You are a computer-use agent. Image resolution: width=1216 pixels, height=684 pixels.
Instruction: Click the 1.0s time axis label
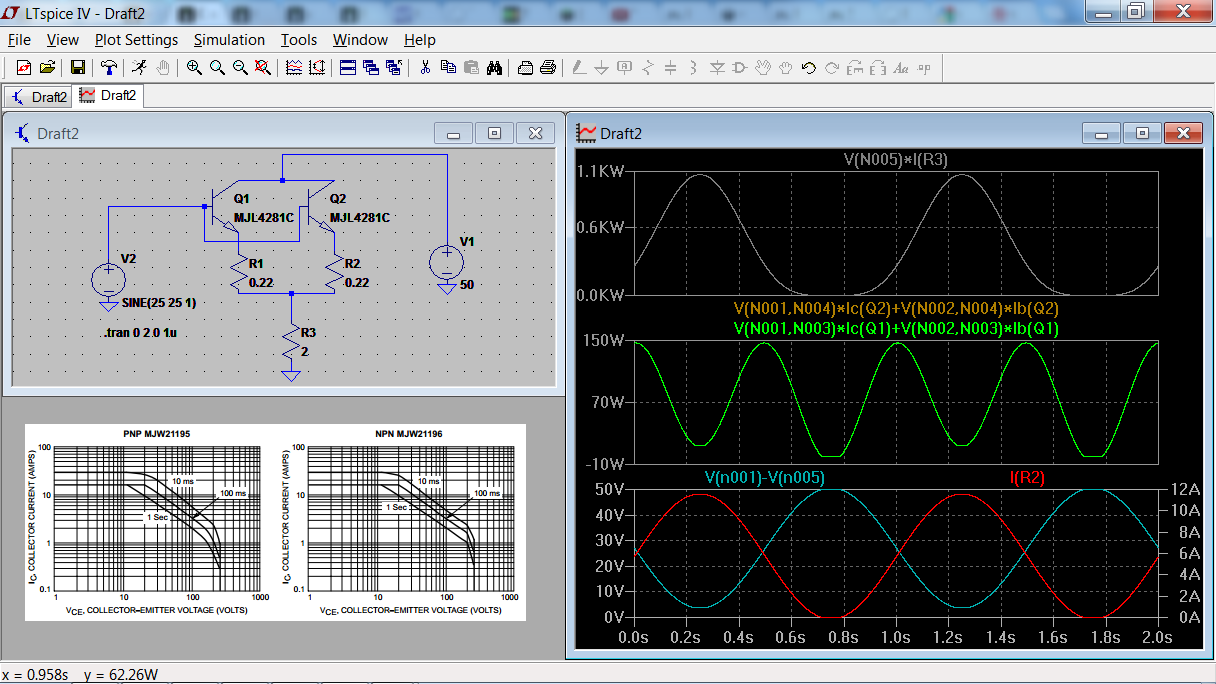[896, 636]
